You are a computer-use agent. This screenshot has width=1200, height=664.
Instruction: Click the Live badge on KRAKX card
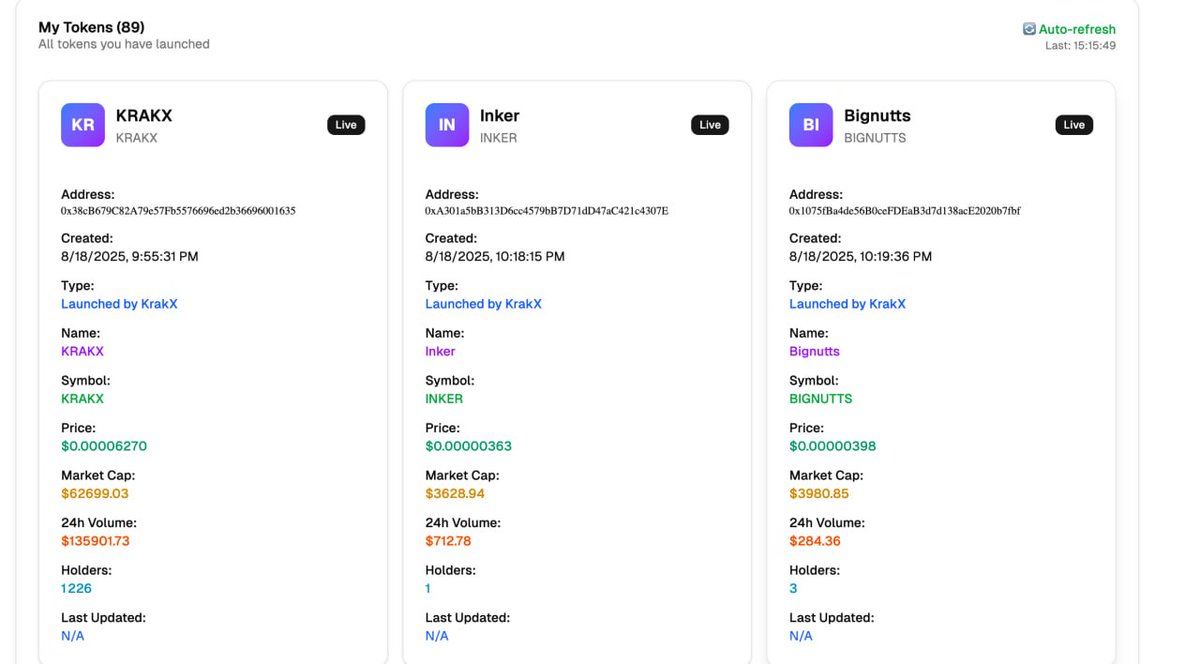(x=346, y=125)
